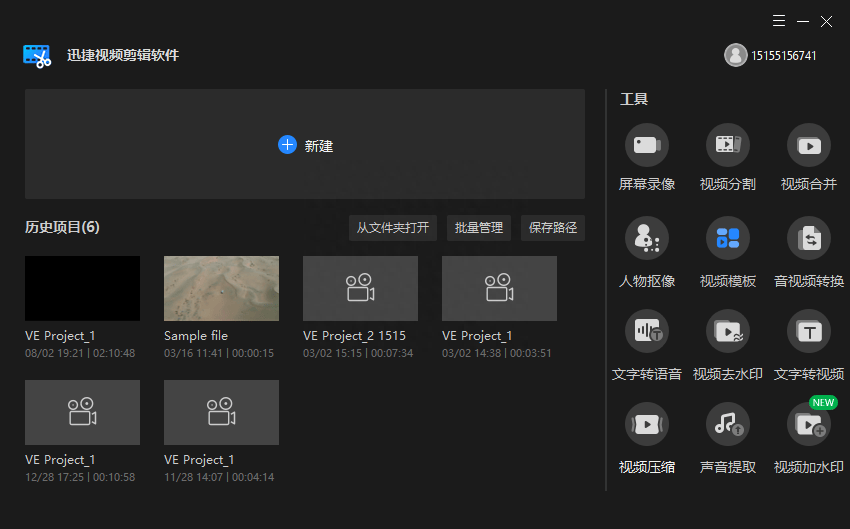Open the 视频压缩 video compression tool
The width and height of the screenshot is (850, 529).
646,424
